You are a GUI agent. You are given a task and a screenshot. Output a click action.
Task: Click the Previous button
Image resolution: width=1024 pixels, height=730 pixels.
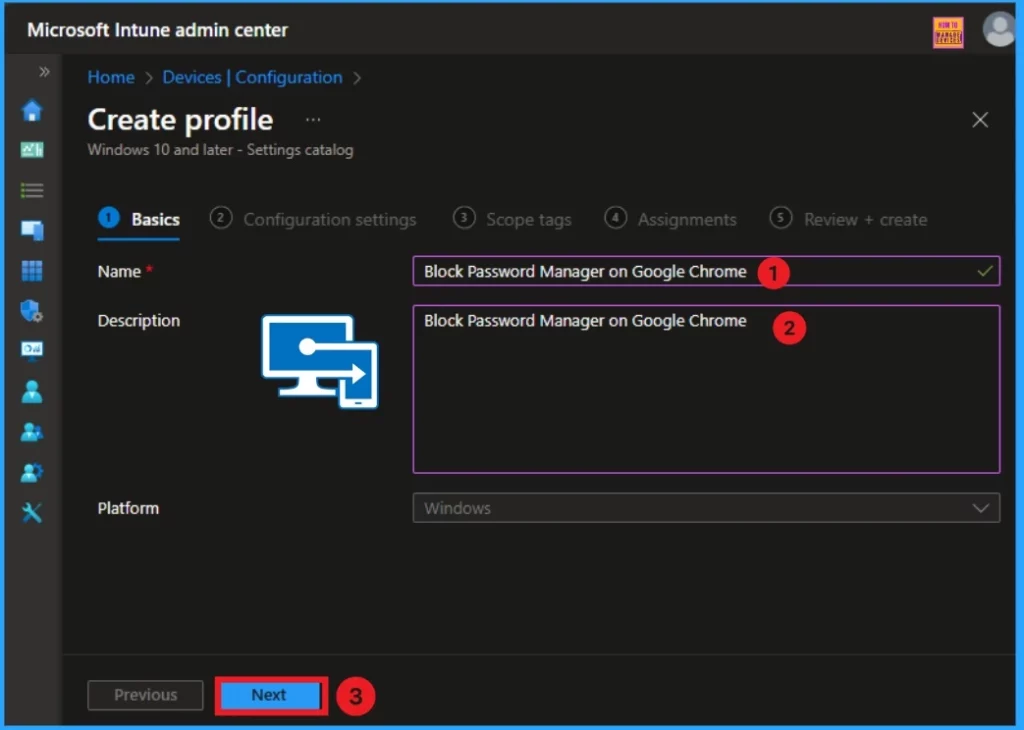146,695
